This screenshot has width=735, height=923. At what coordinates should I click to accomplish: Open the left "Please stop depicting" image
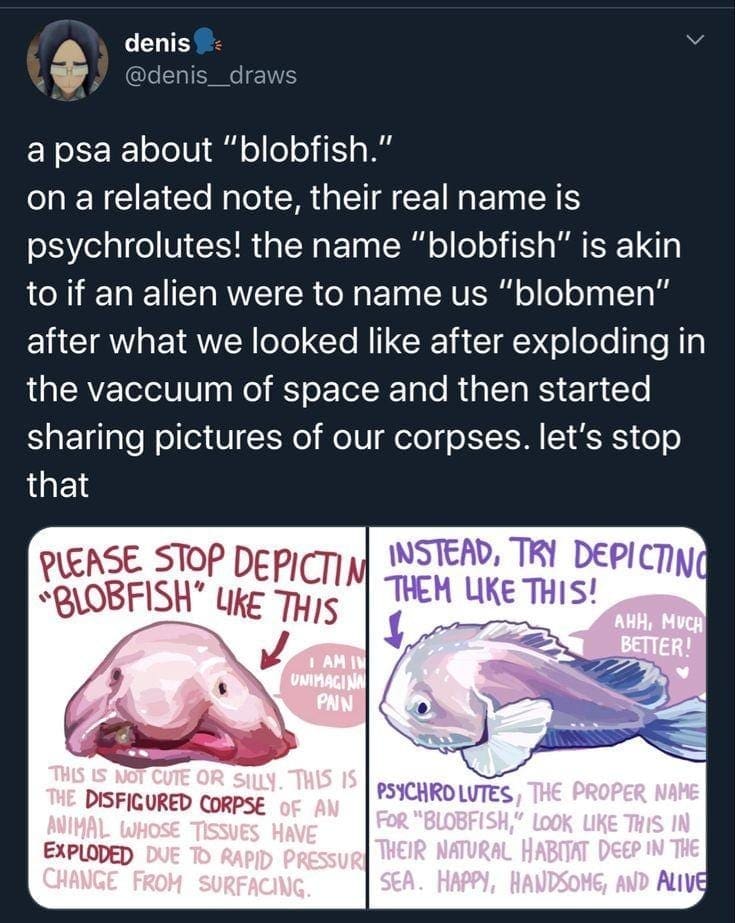tap(197, 716)
